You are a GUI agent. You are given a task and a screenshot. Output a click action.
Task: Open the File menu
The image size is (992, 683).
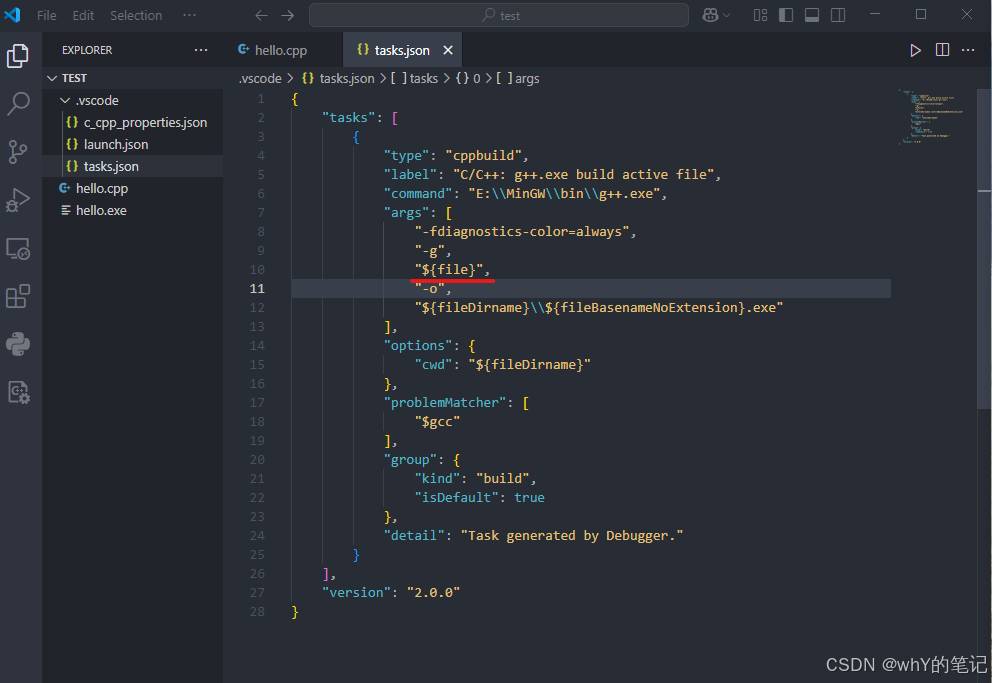tap(46, 15)
